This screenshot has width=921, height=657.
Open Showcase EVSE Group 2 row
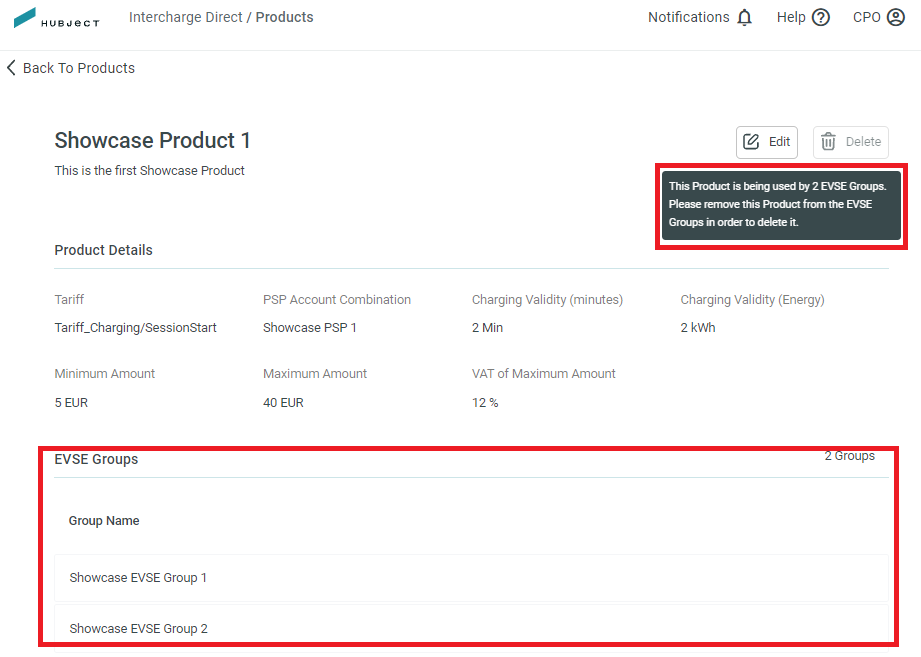pyautogui.click(x=471, y=628)
